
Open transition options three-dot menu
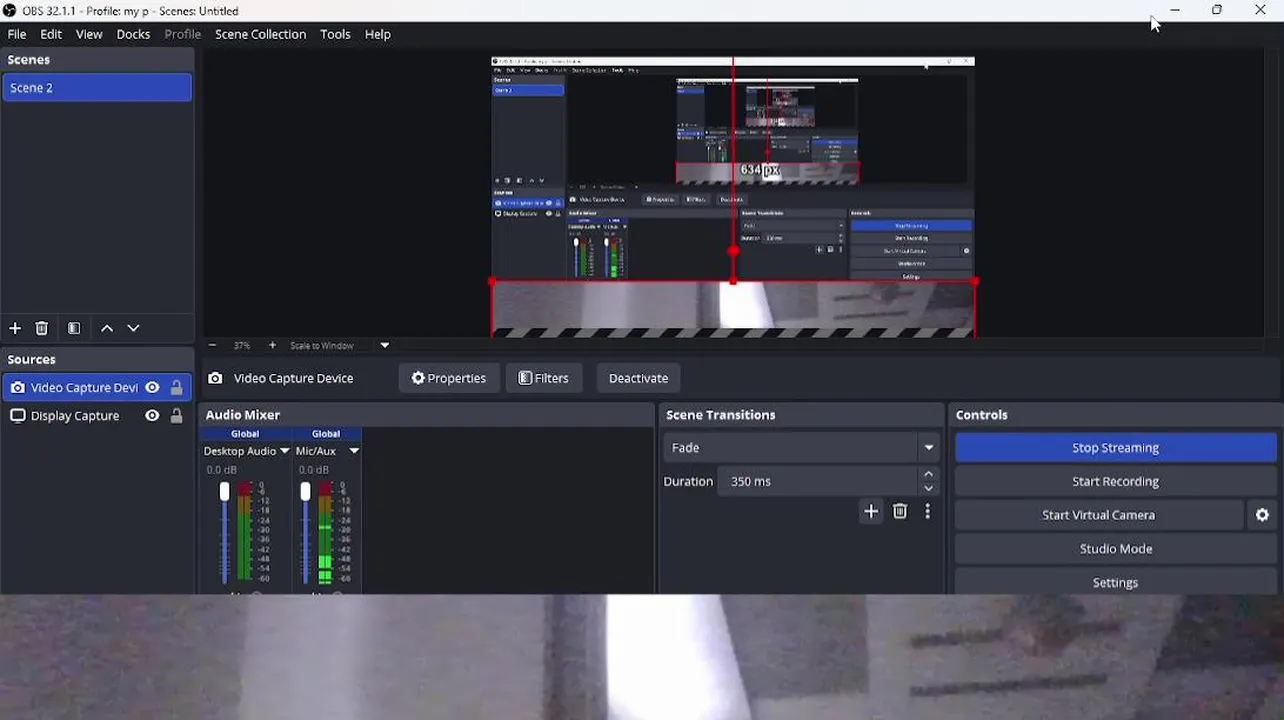pyautogui.click(x=928, y=511)
